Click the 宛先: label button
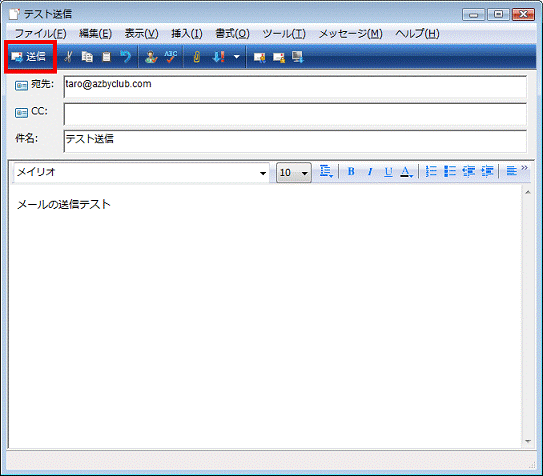Viewport: 543px width, 476px height. point(43,84)
